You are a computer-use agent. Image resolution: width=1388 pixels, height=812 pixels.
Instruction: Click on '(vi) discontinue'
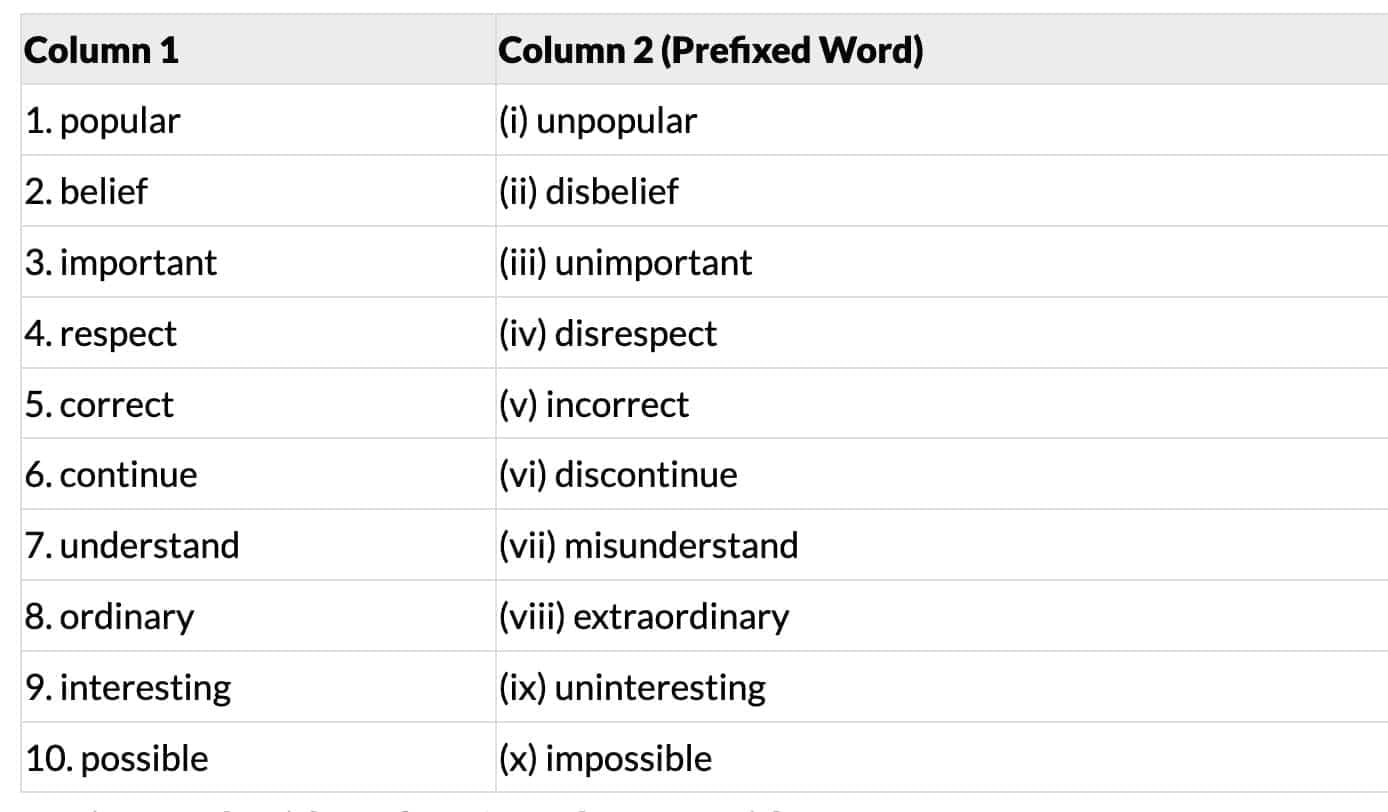[618, 474]
